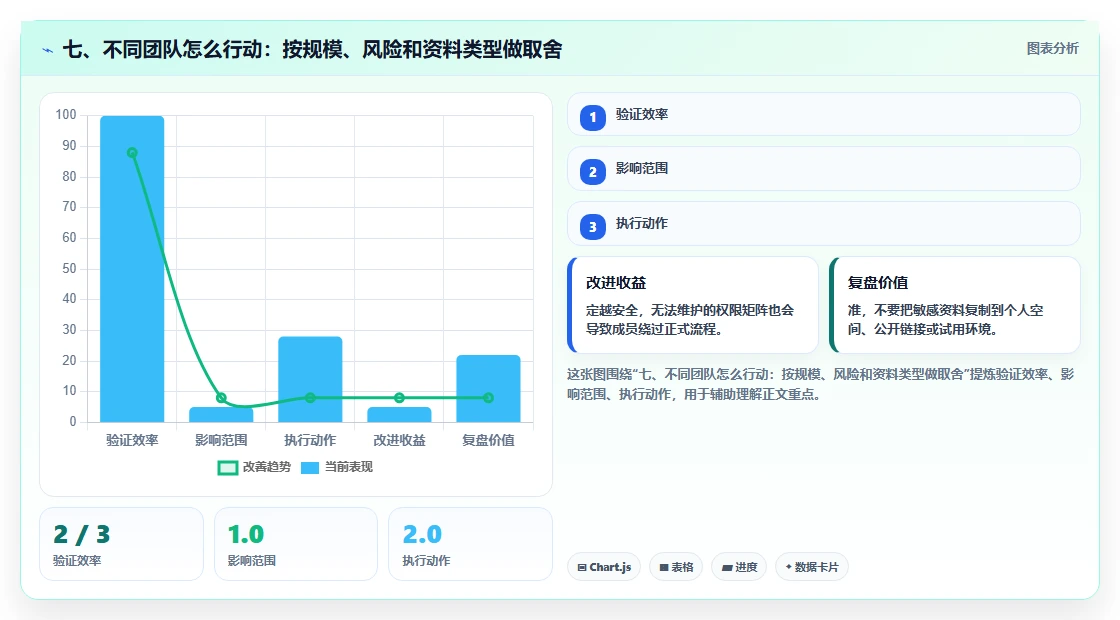The height and width of the screenshot is (620, 1120).
Task: Click number badge 2 next to 影响范围
Action: tap(592, 171)
